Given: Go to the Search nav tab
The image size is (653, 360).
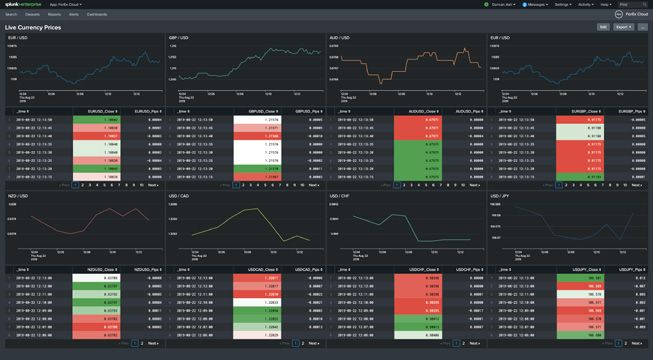Looking at the screenshot, I should click(11, 14).
